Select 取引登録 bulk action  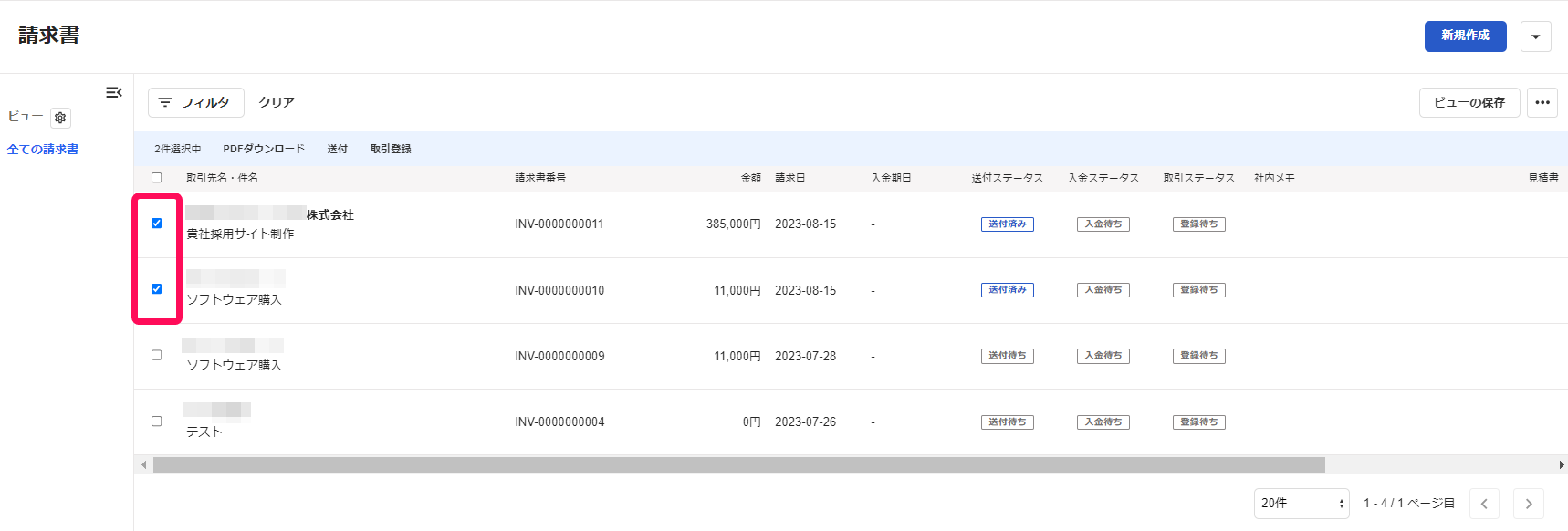coord(391,149)
